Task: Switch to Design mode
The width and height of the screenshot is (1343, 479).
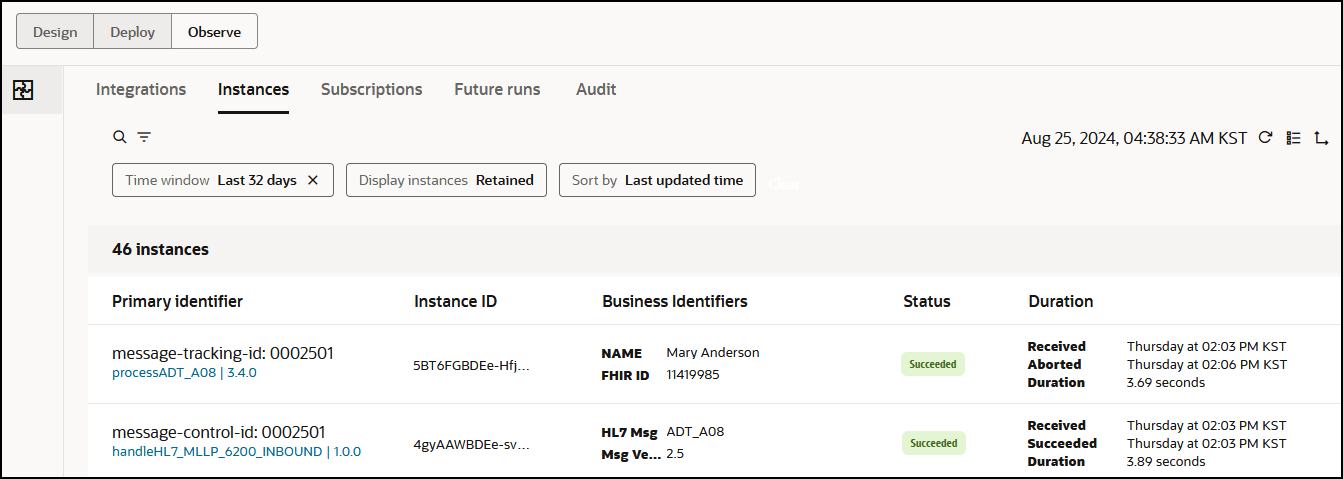Action: tap(55, 31)
